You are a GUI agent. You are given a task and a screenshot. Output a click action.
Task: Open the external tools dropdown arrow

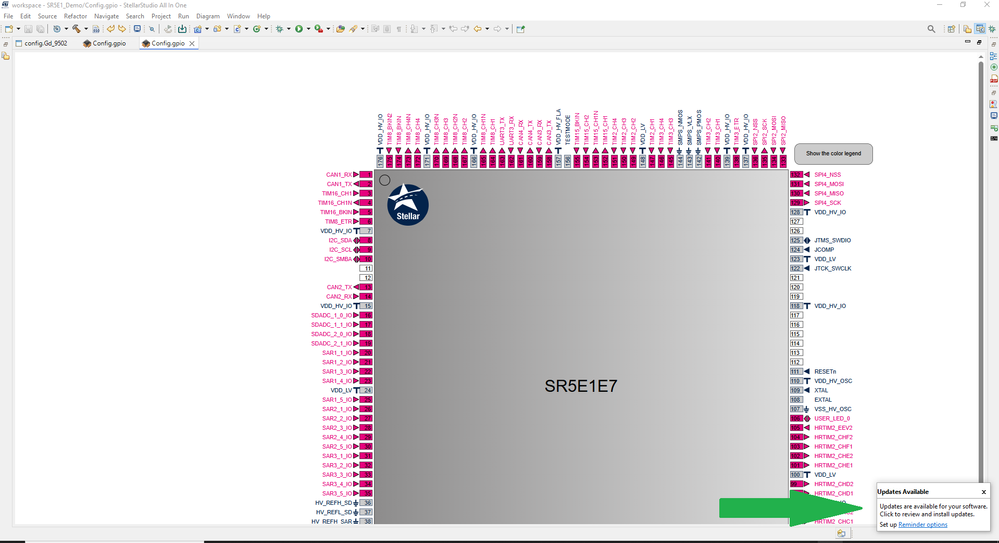(x=328, y=29)
